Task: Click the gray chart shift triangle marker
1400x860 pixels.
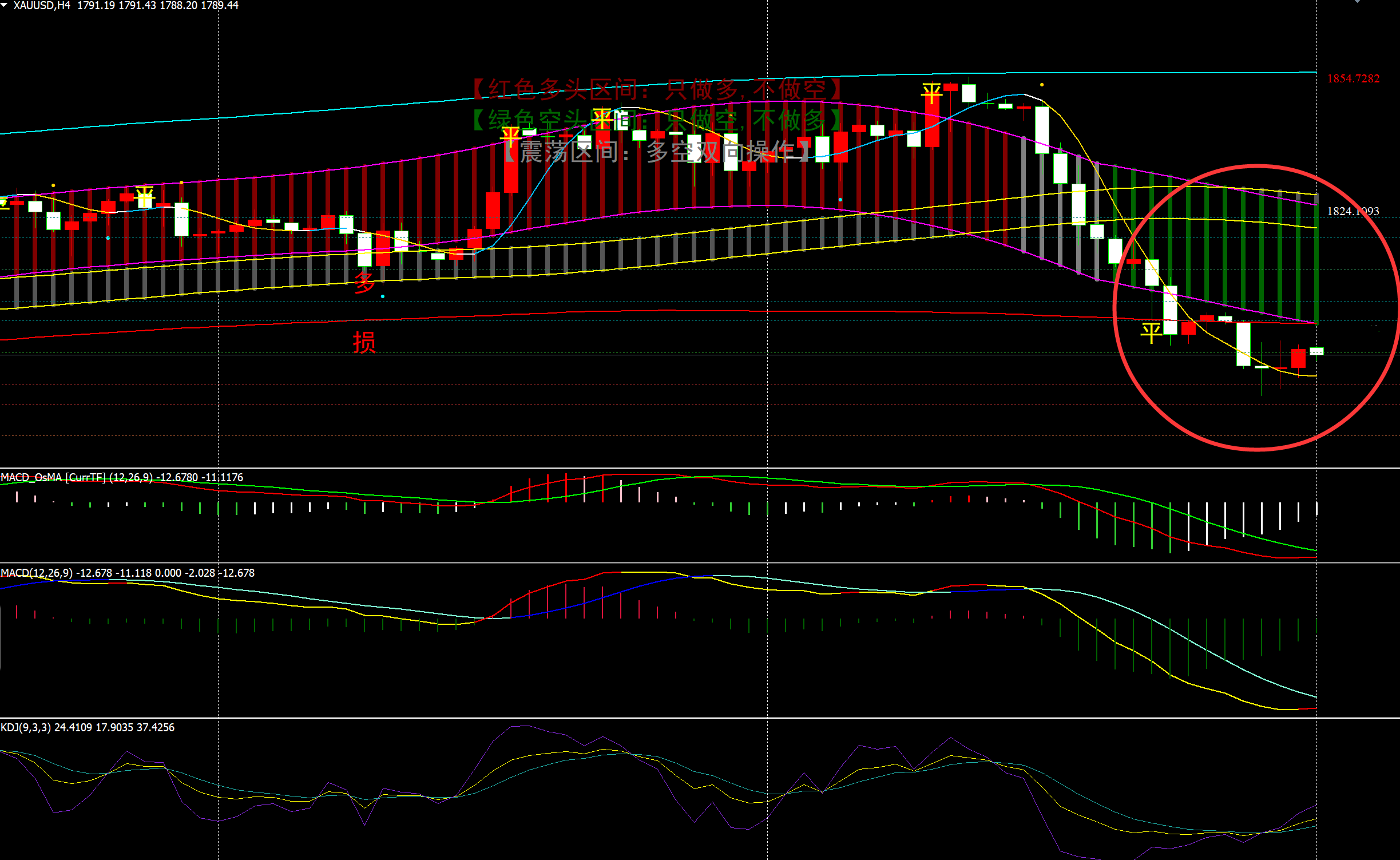Action: (1357, 2)
